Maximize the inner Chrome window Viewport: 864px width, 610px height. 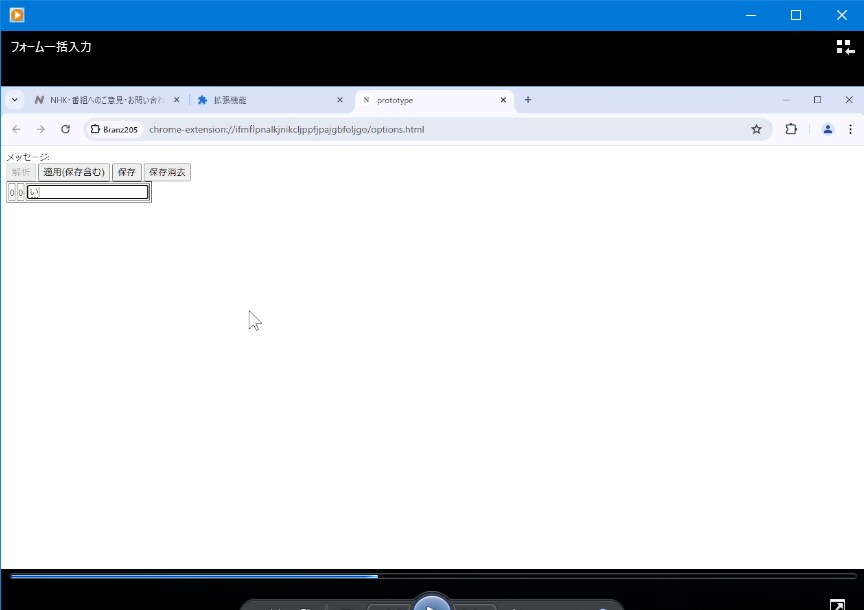point(817,100)
